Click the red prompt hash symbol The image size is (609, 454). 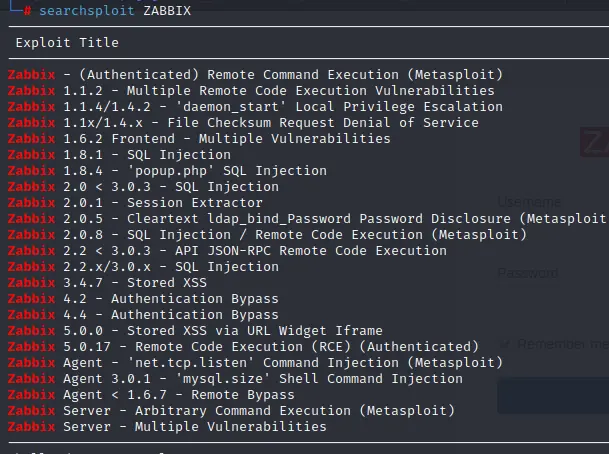point(27,10)
